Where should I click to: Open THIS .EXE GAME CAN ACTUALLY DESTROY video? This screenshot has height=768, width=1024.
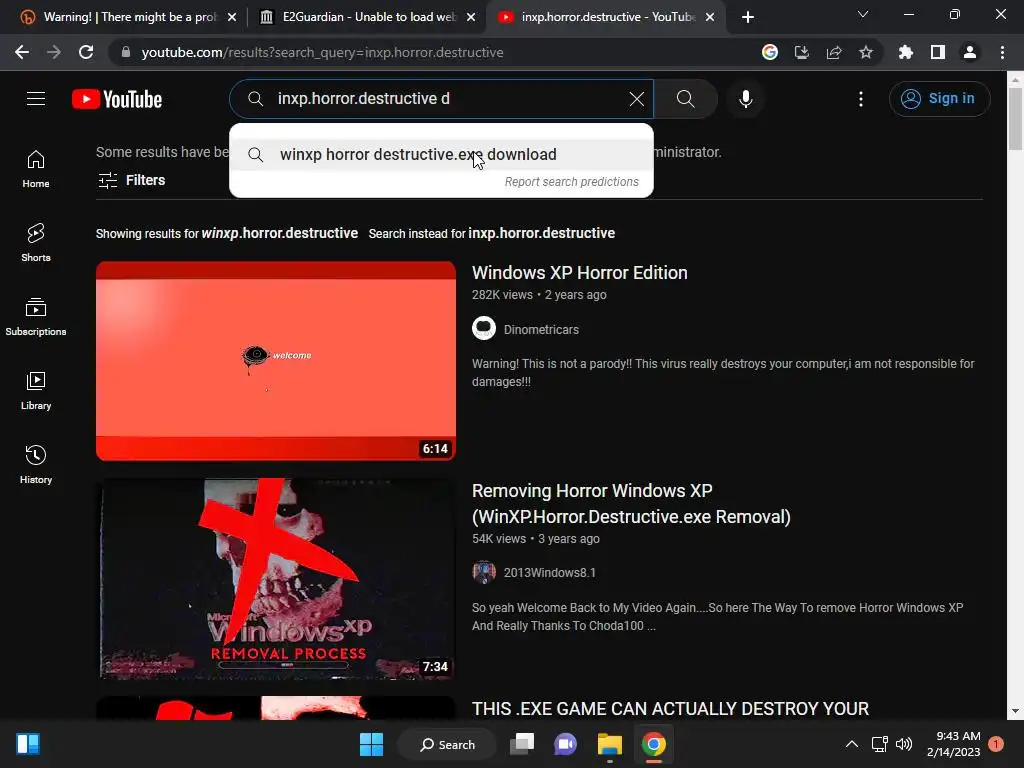click(670, 709)
